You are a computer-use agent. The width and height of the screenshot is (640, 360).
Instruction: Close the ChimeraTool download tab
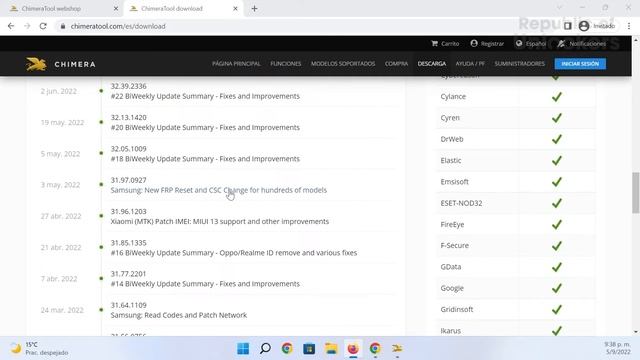point(235,9)
